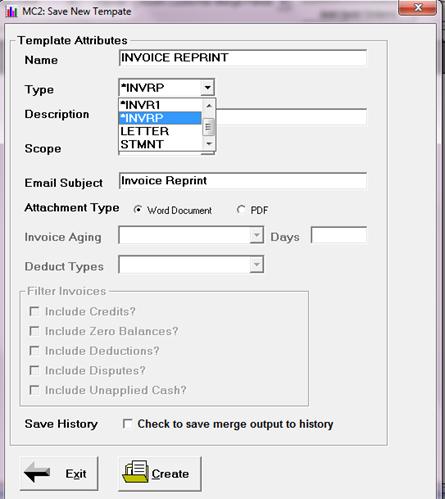Click the Email Subject input field

(x=243, y=181)
